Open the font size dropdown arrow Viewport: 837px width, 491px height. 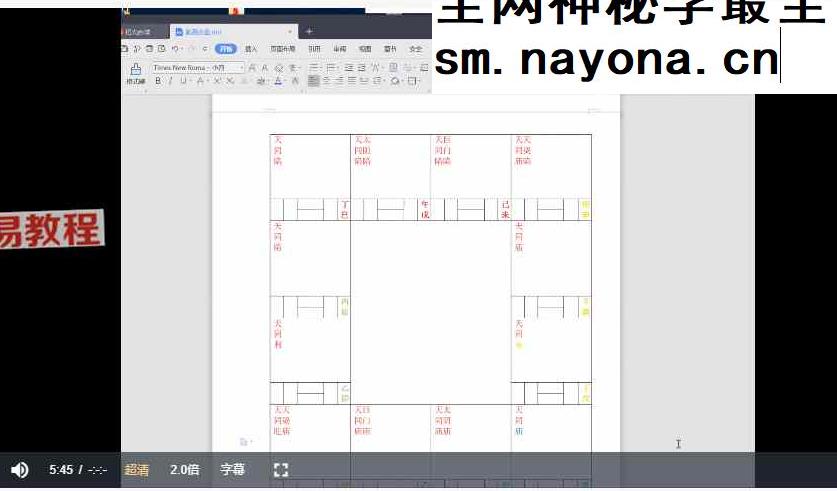tap(242, 68)
